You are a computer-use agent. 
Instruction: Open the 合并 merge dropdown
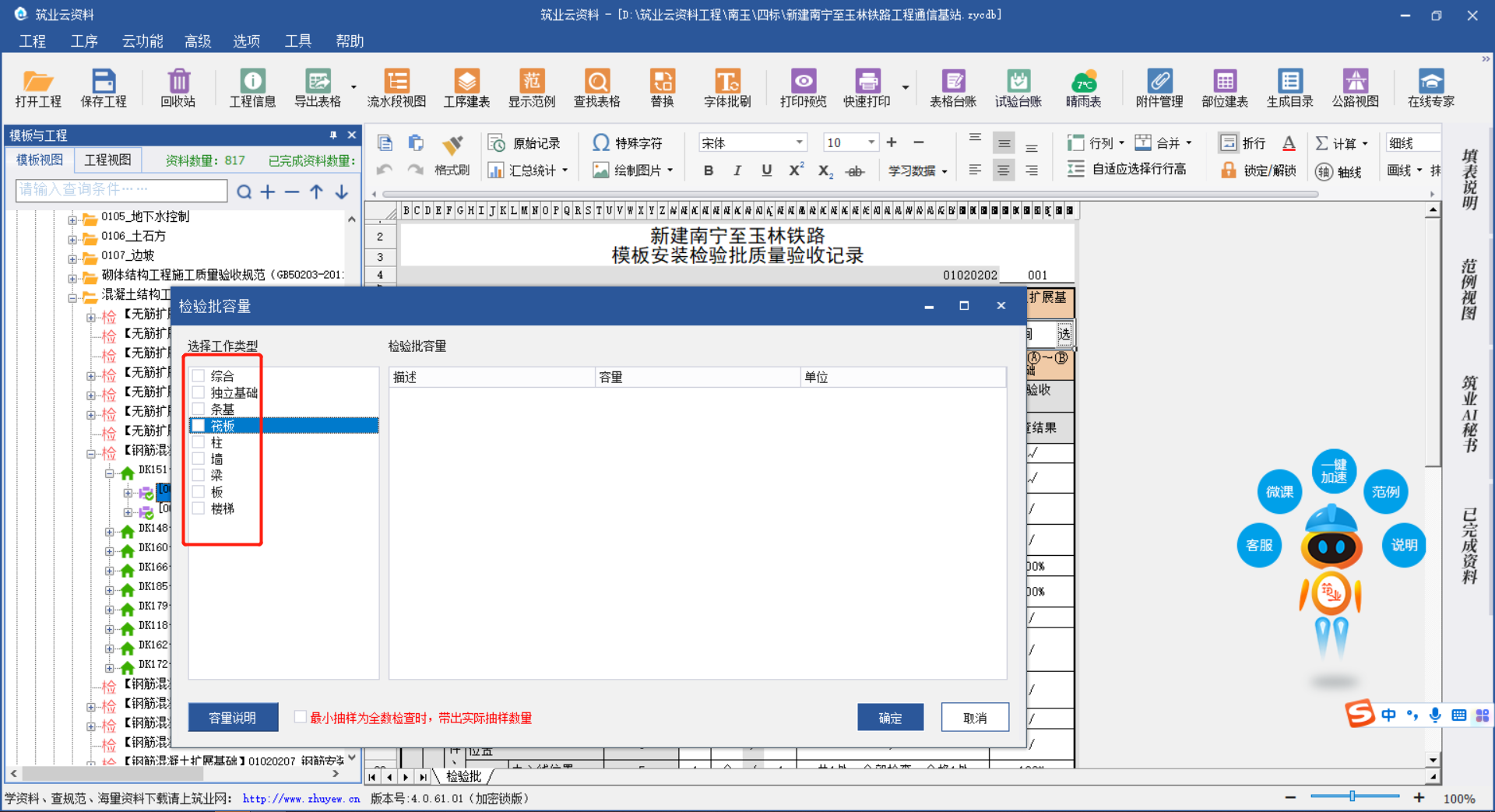(x=1189, y=143)
